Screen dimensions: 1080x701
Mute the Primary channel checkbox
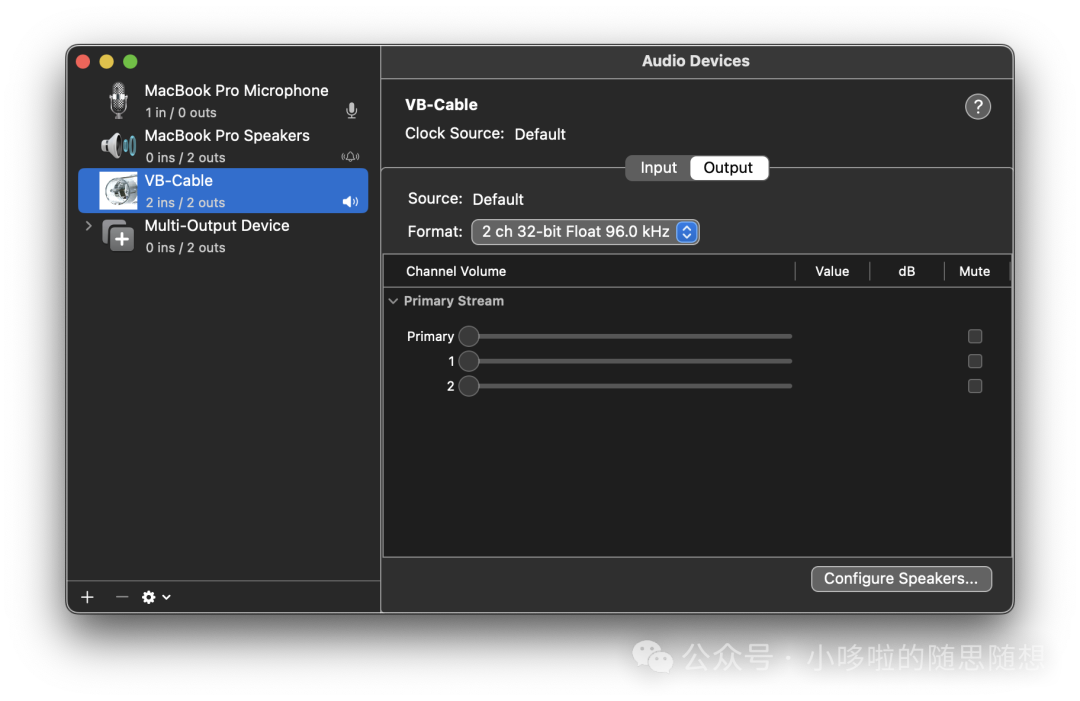coord(975,337)
